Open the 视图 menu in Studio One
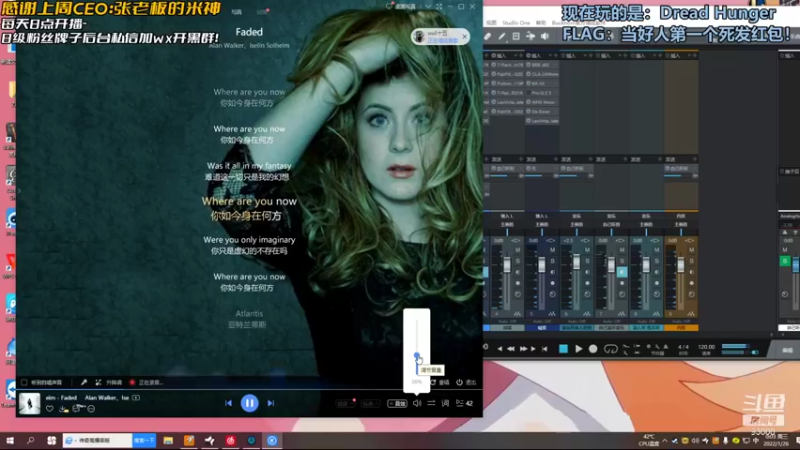Viewport: 800px width, 450px height. coord(491,23)
